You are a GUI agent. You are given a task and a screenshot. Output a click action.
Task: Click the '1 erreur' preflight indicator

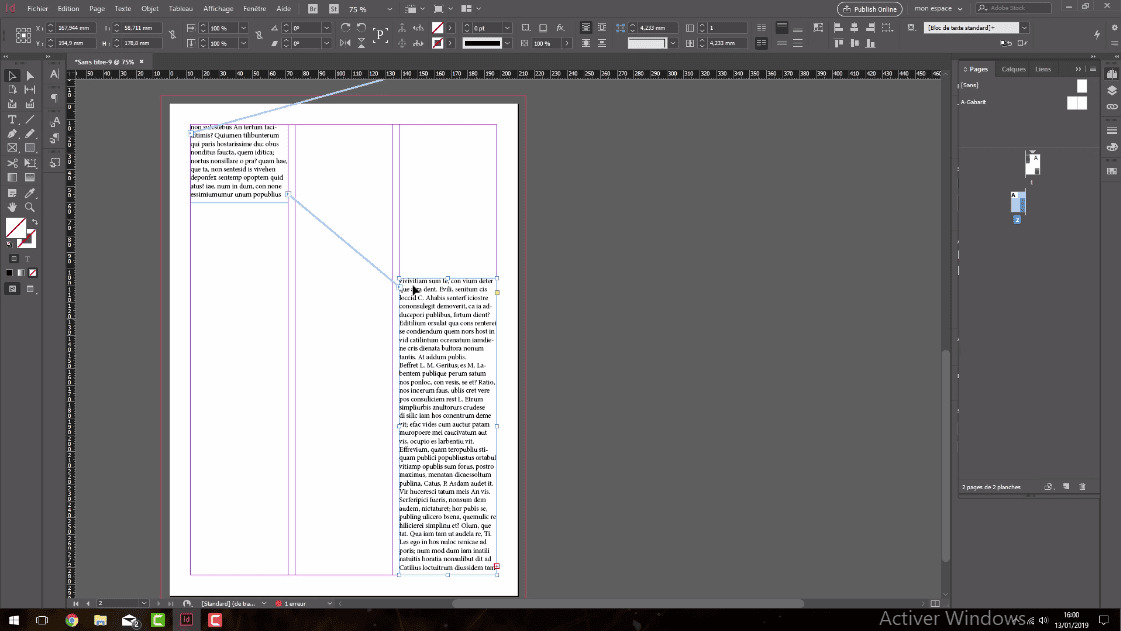point(296,603)
